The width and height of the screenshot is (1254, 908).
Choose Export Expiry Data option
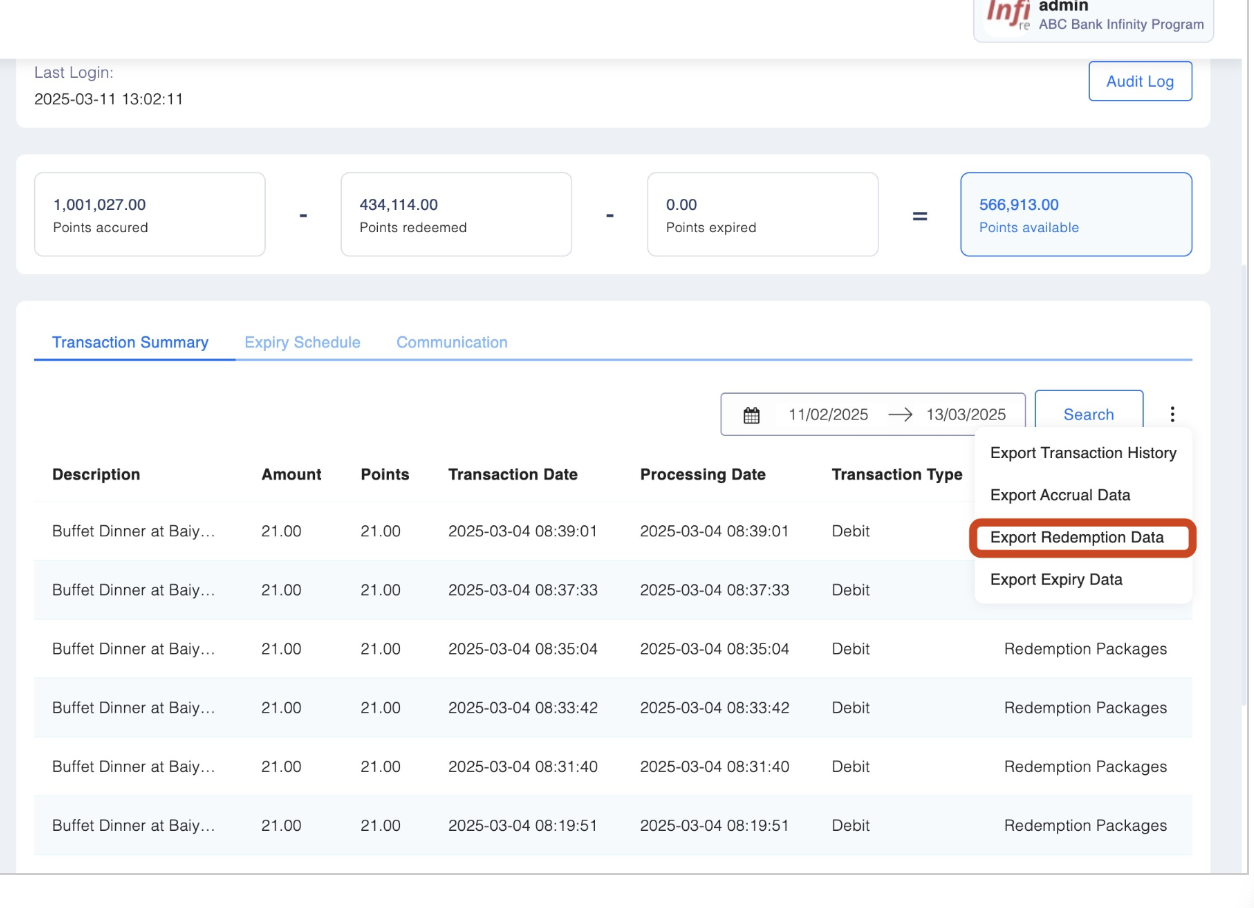click(x=1056, y=579)
